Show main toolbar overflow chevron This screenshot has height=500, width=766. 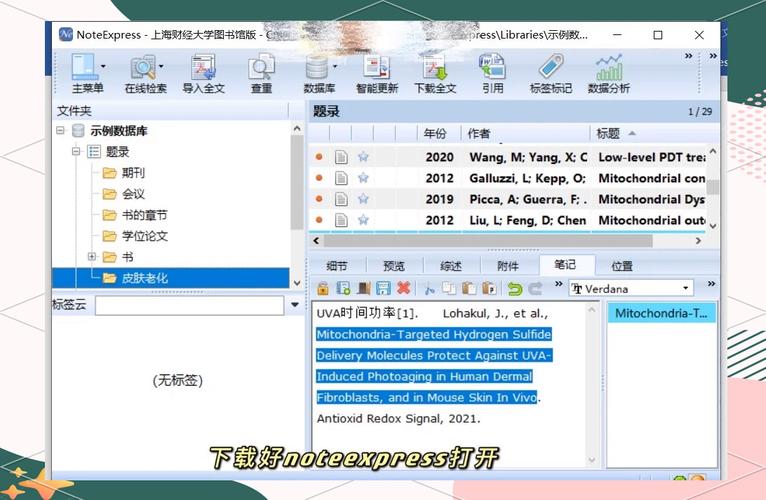(x=688, y=56)
